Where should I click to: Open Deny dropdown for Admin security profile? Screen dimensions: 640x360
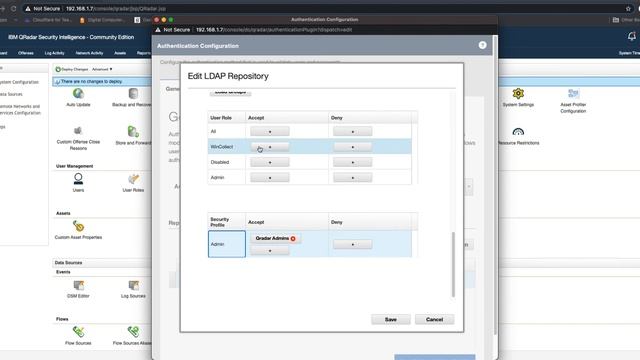(353, 244)
